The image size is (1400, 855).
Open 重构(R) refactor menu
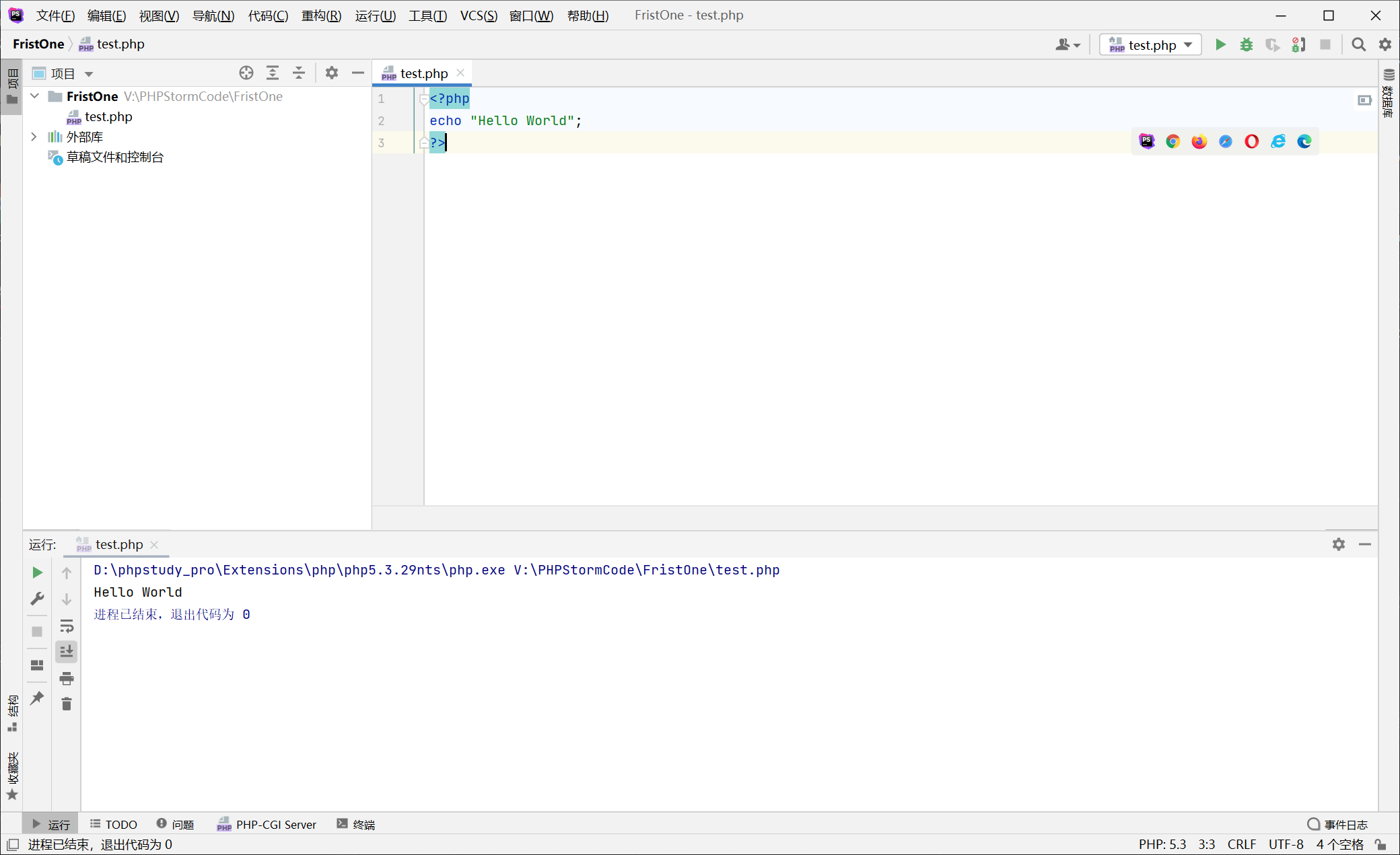[x=321, y=15]
